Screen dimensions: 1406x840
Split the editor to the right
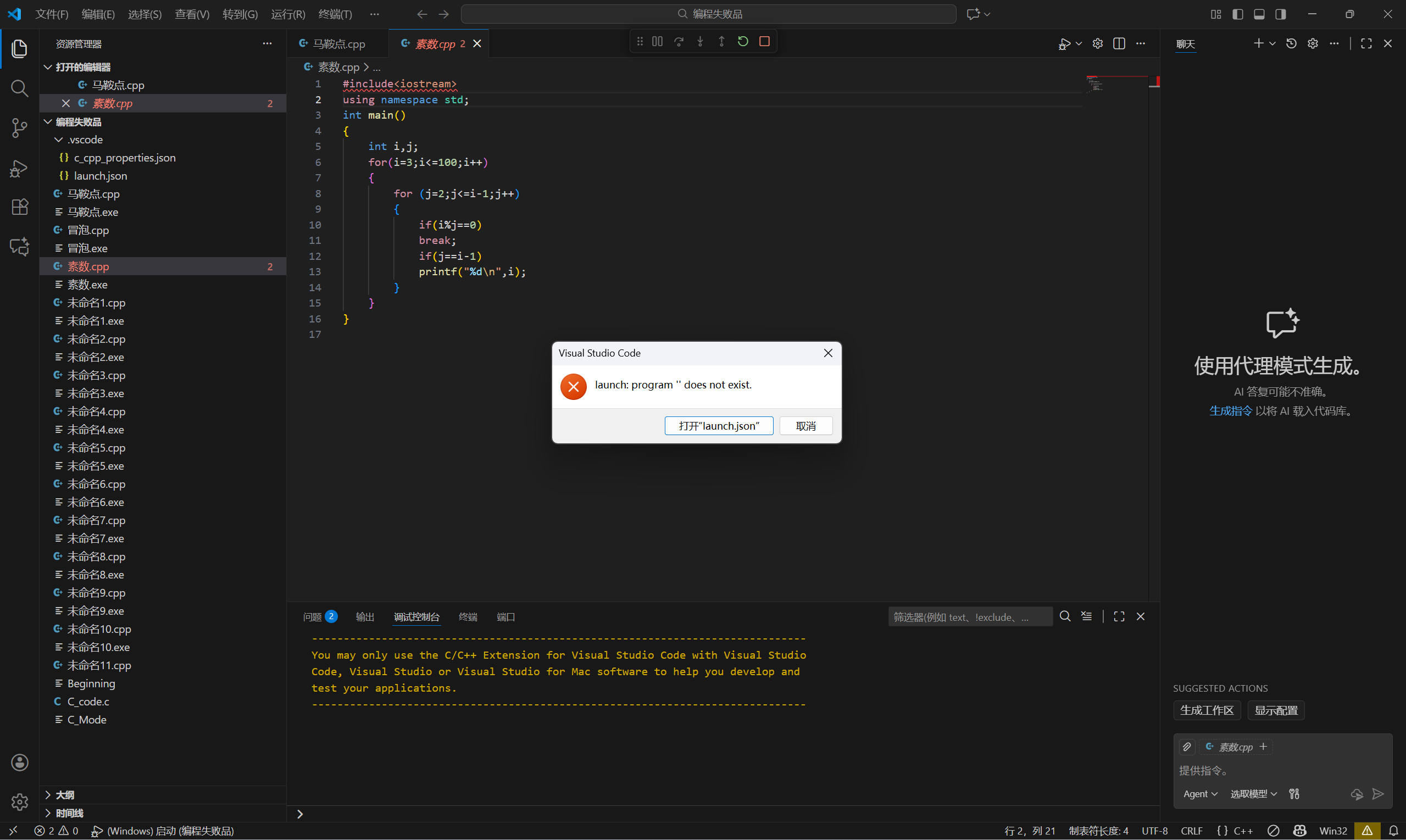pyautogui.click(x=1119, y=43)
